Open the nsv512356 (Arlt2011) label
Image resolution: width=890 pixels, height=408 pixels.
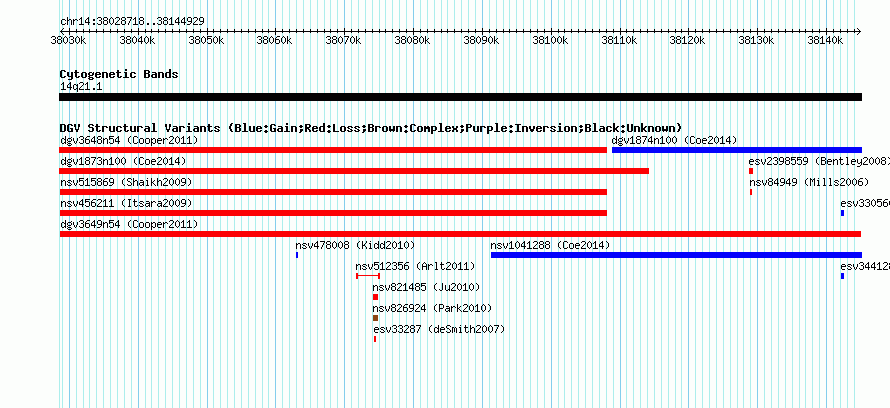point(415,266)
